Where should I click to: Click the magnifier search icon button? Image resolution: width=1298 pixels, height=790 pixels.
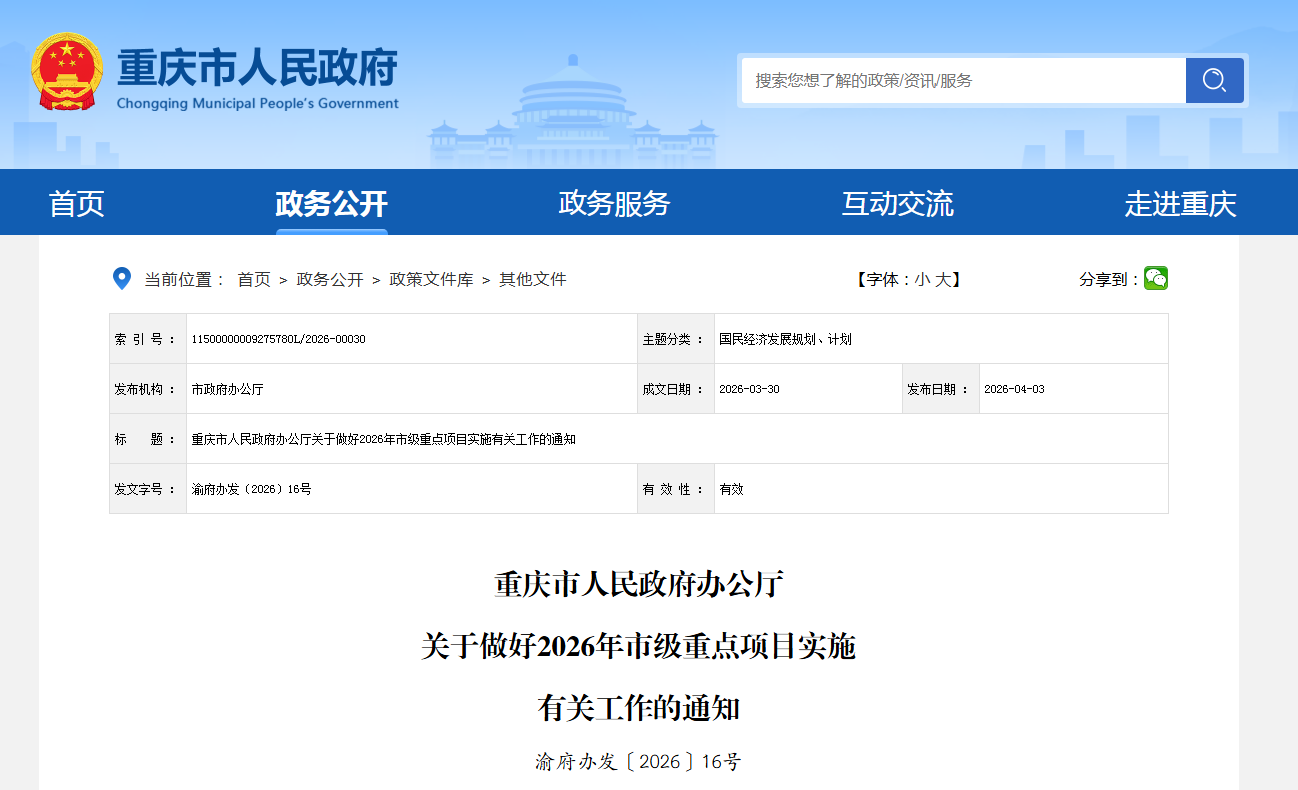click(1214, 80)
